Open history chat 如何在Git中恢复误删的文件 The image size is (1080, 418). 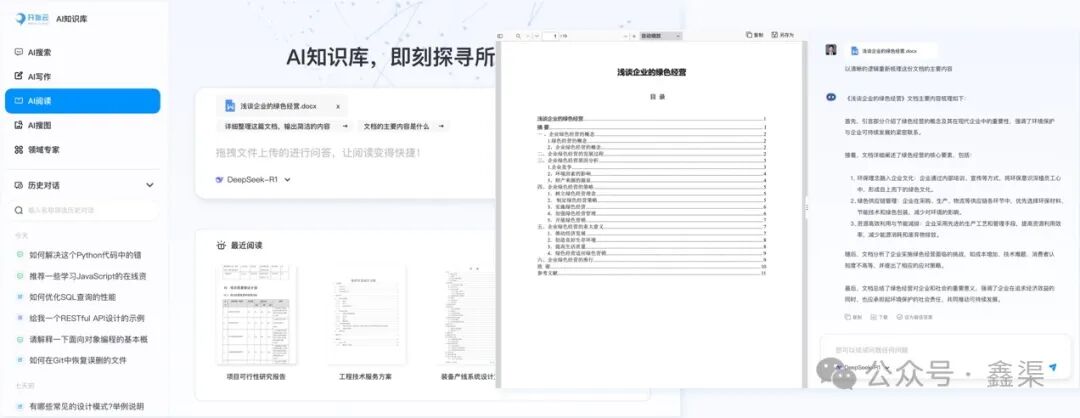[x=78, y=360]
